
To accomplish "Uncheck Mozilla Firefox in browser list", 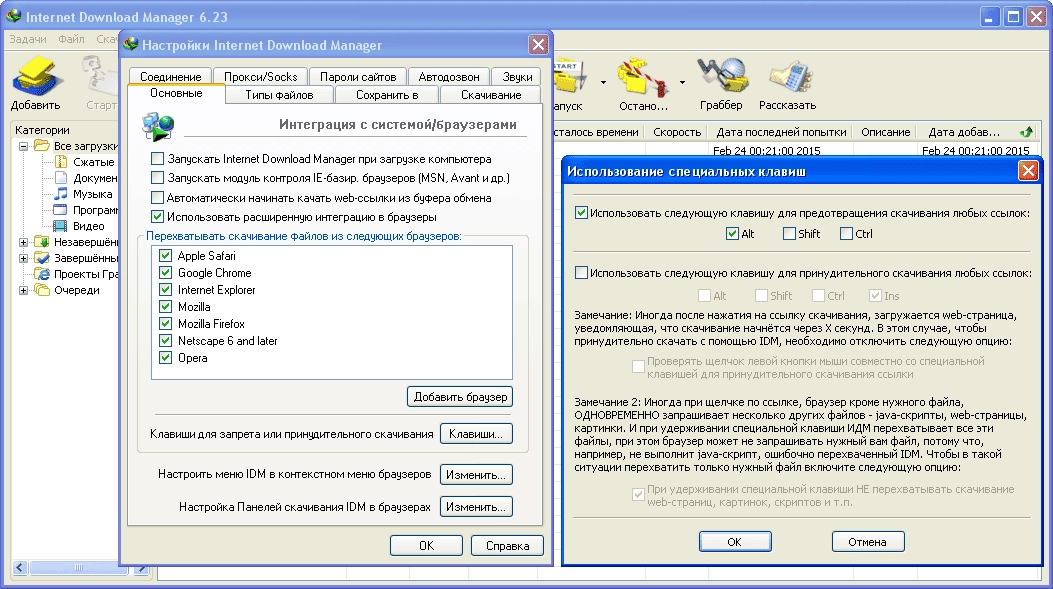I will tap(165, 324).
